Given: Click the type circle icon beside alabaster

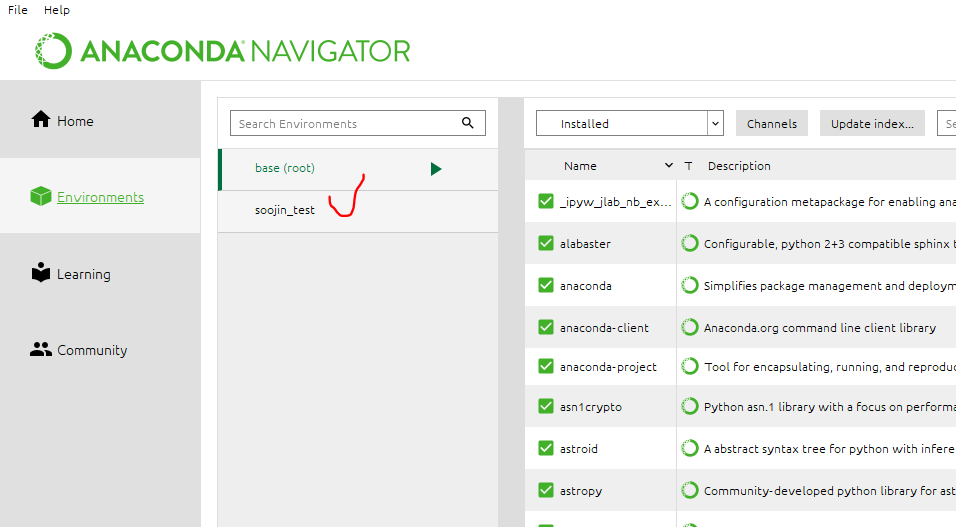Looking at the screenshot, I should 690,243.
